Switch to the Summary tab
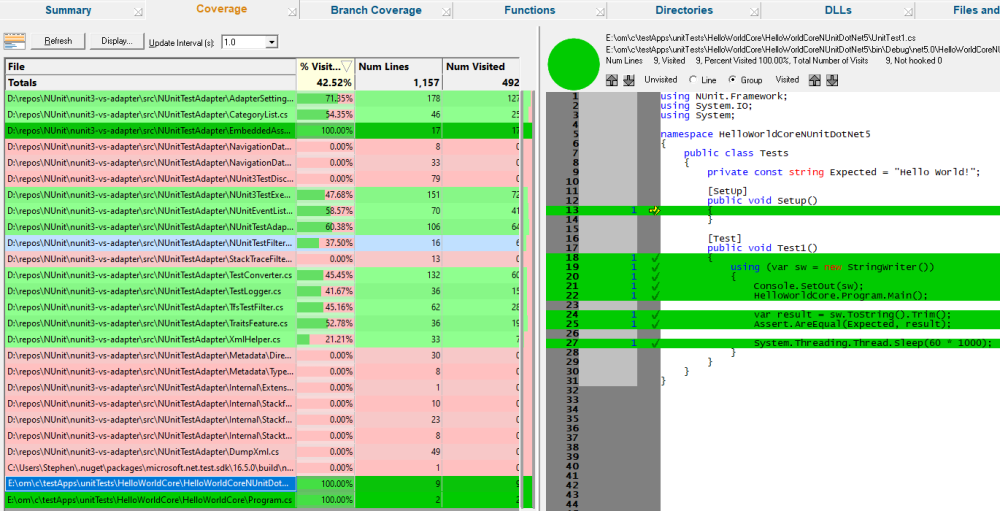Image resolution: width=1000 pixels, height=511 pixels. pyautogui.click(x=68, y=10)
